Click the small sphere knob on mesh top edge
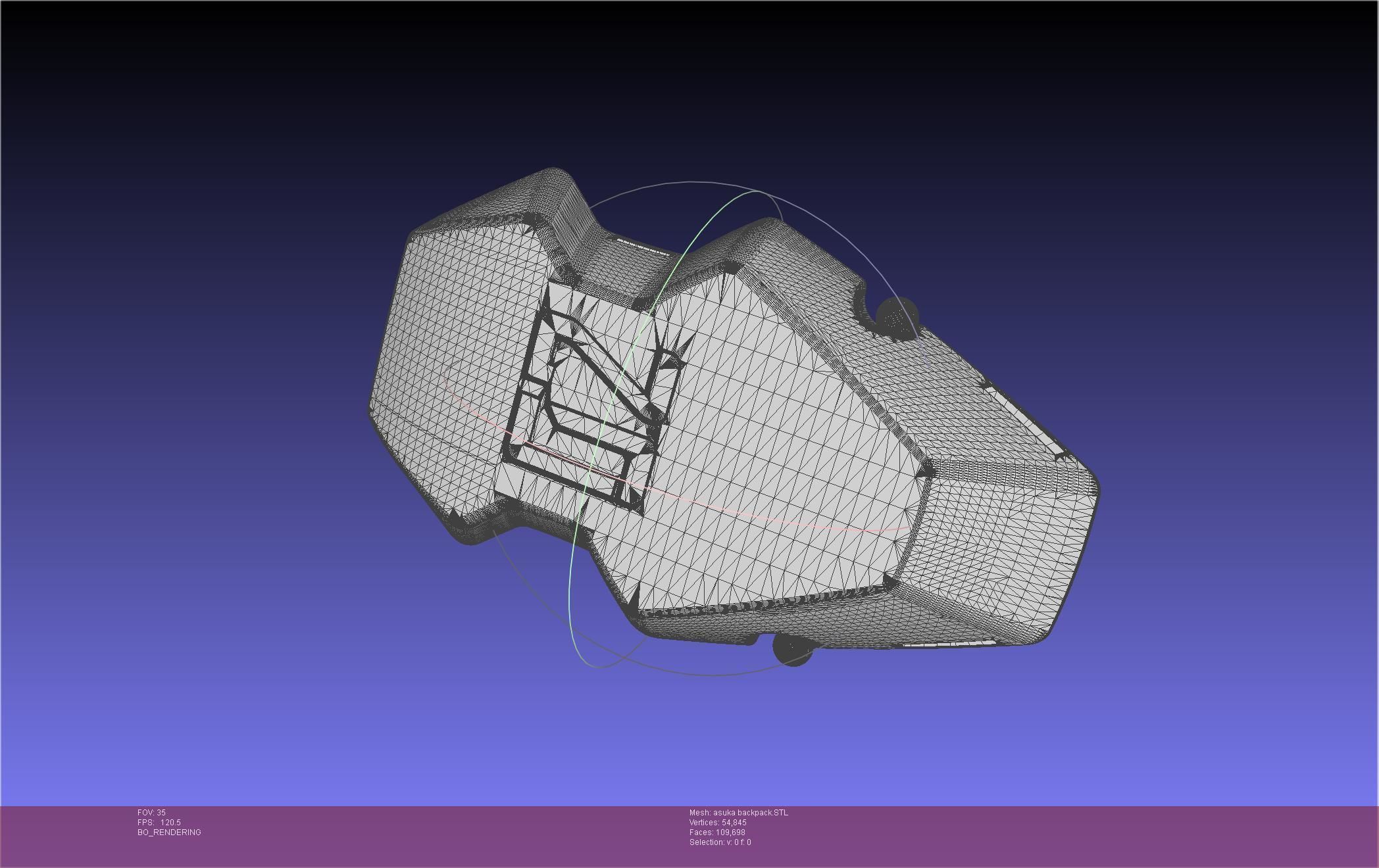Image resolution: width=1379 pixels, height=868 pixels. (896, 318)
